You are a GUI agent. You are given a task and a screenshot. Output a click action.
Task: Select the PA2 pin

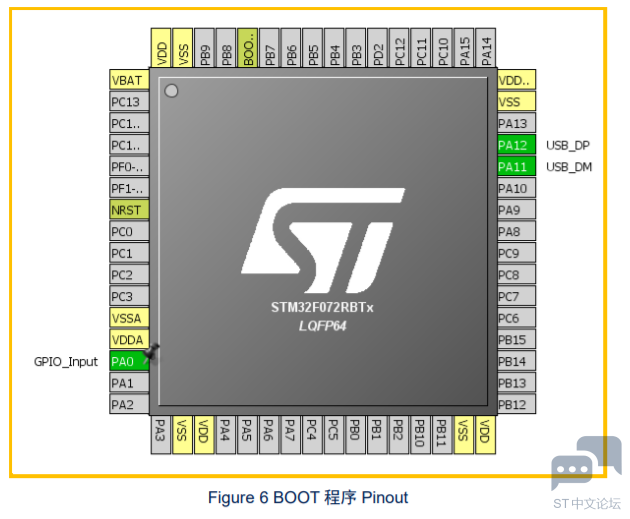129,405
